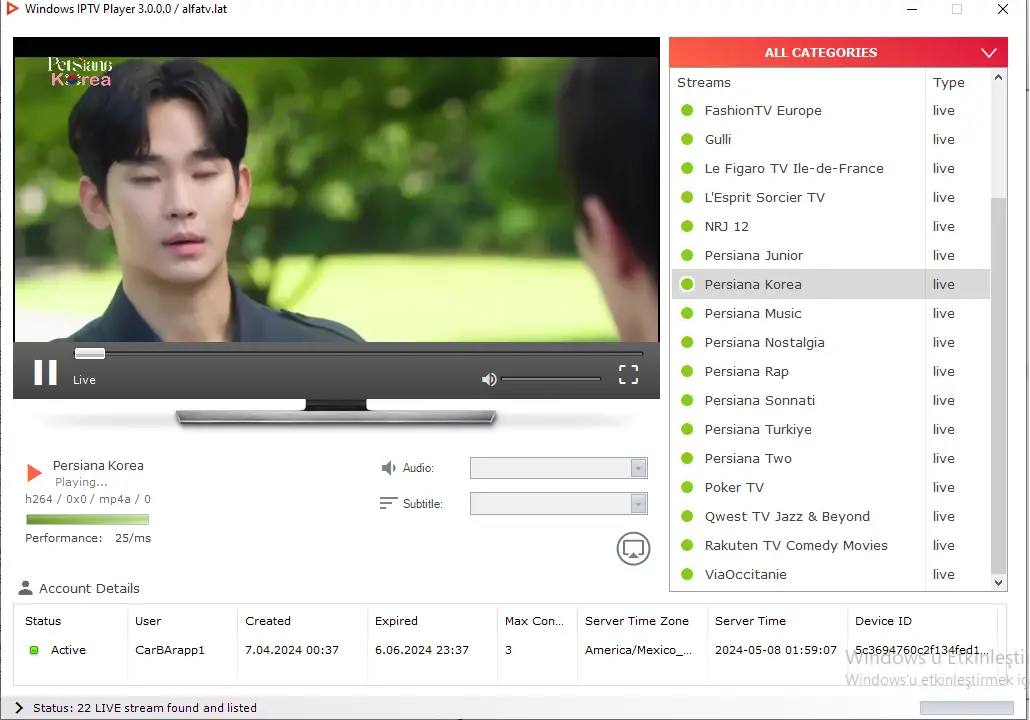Click the expiry date 6.06.2024 23:37

(x=422, y=650)
